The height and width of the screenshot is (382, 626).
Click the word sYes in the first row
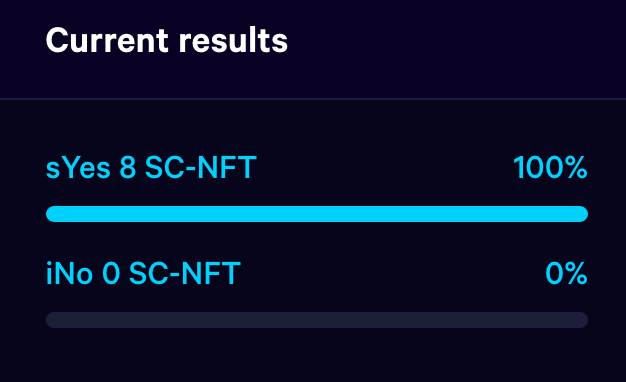(x=78, y=168)
